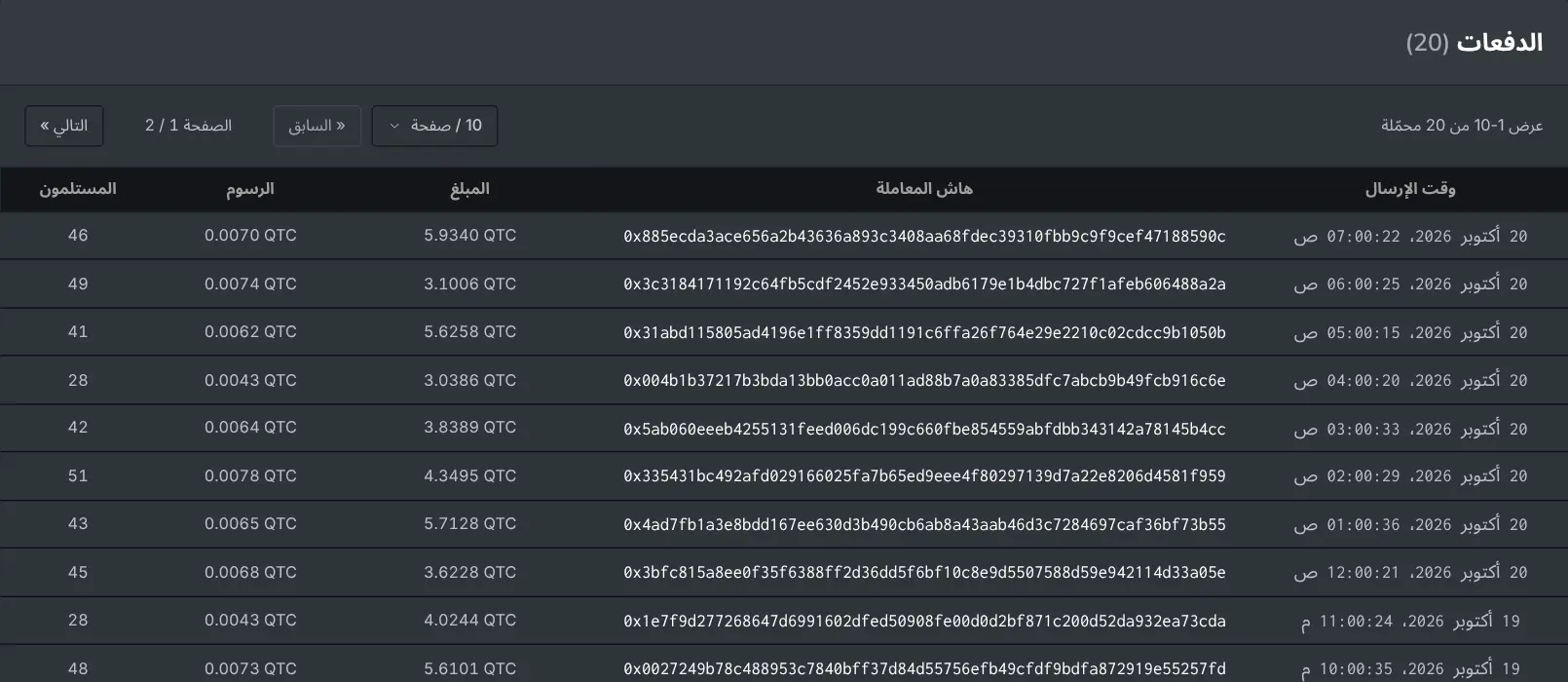Click the الصفحة 1 / 2 page indicator
Screen dimensions: 1568x682
[188, 126]
